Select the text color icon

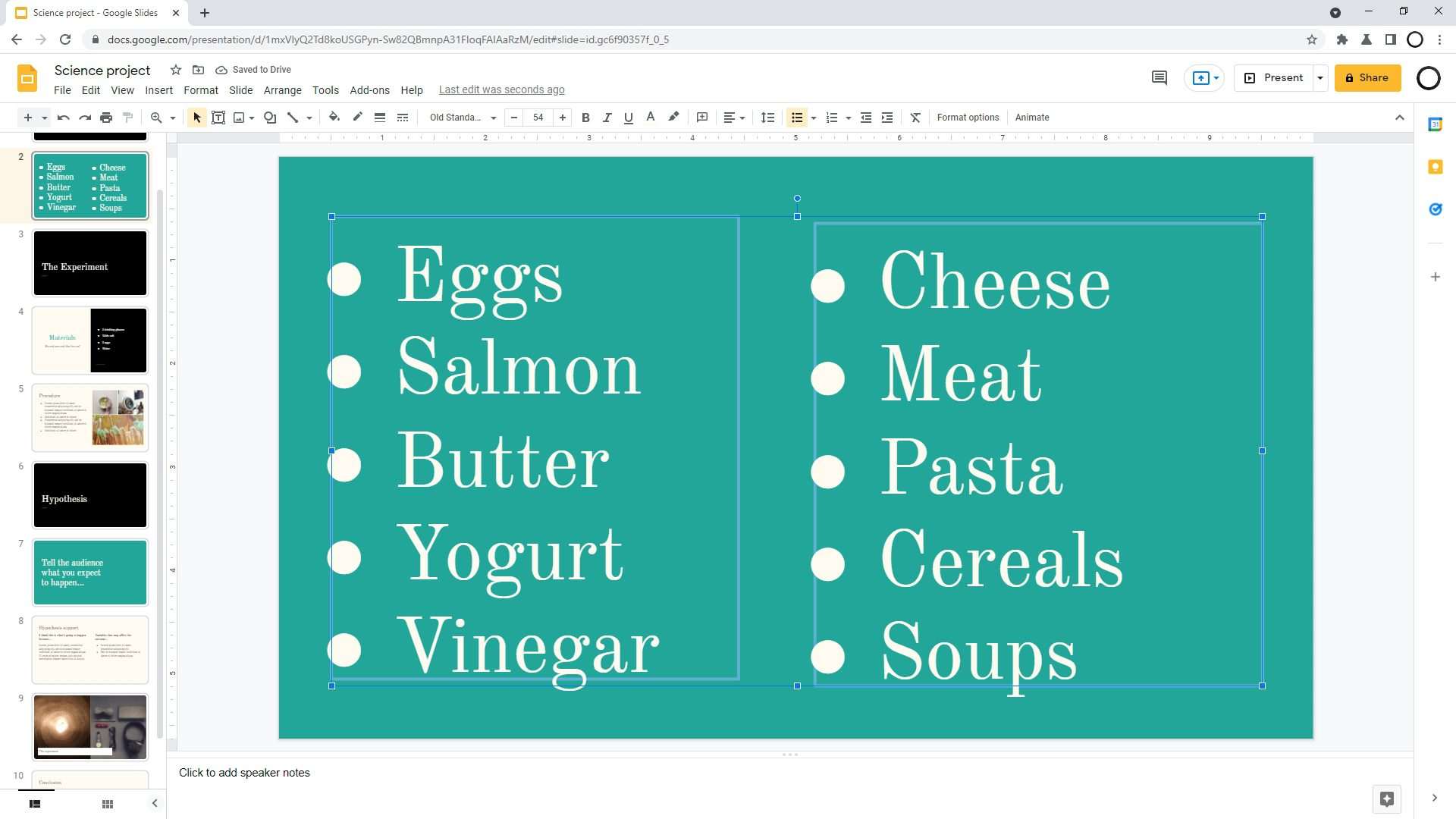coord(651,117)
